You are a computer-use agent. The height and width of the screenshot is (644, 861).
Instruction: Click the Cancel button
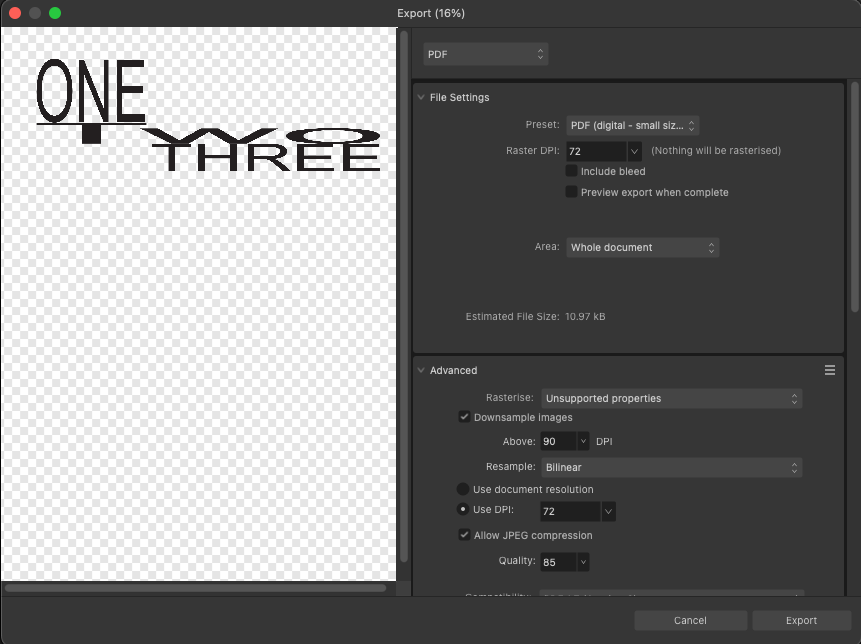690,621
